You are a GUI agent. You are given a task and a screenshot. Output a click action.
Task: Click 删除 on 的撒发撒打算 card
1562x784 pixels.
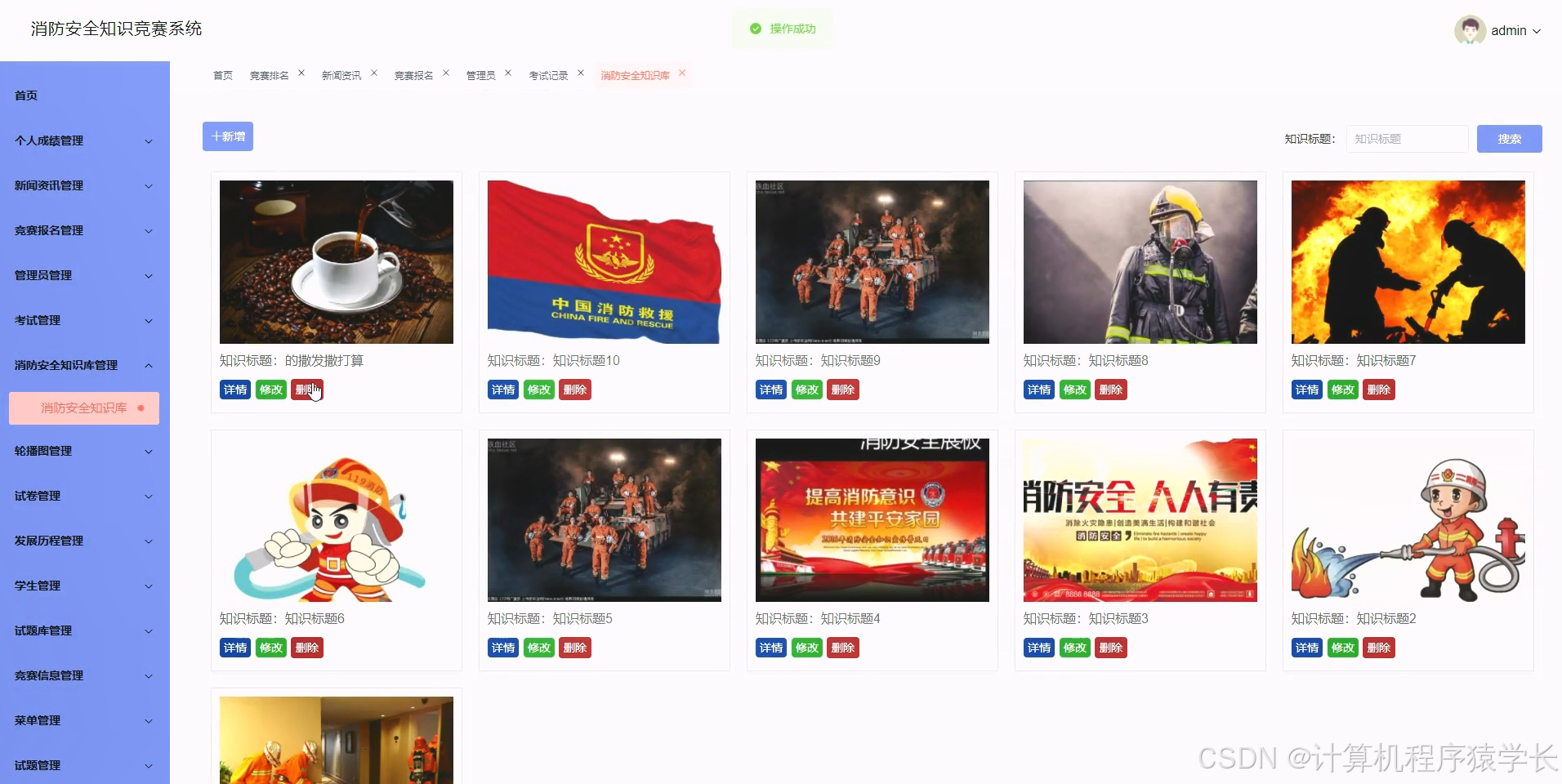pos(307,390)
